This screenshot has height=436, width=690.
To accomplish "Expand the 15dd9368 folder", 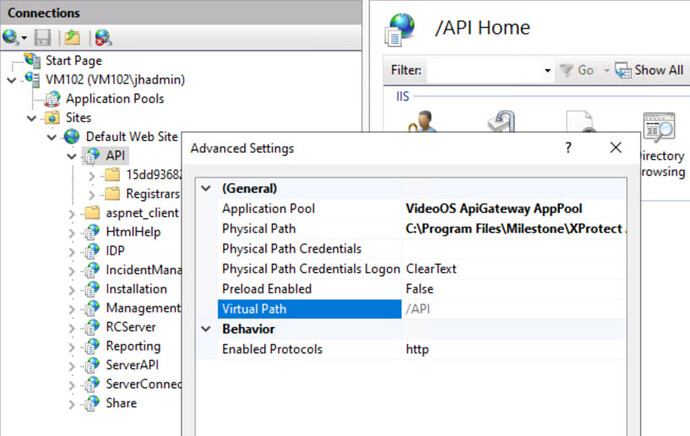I will tap(92, 176).
